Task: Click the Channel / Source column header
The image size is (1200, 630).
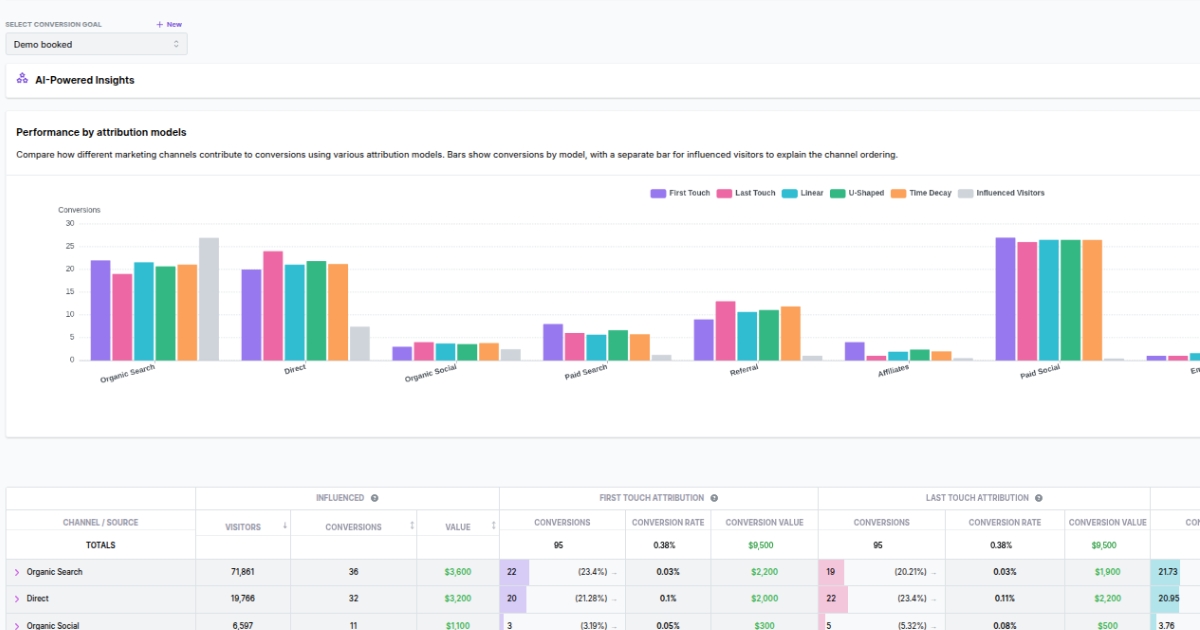Action: [x=100, y=522]
